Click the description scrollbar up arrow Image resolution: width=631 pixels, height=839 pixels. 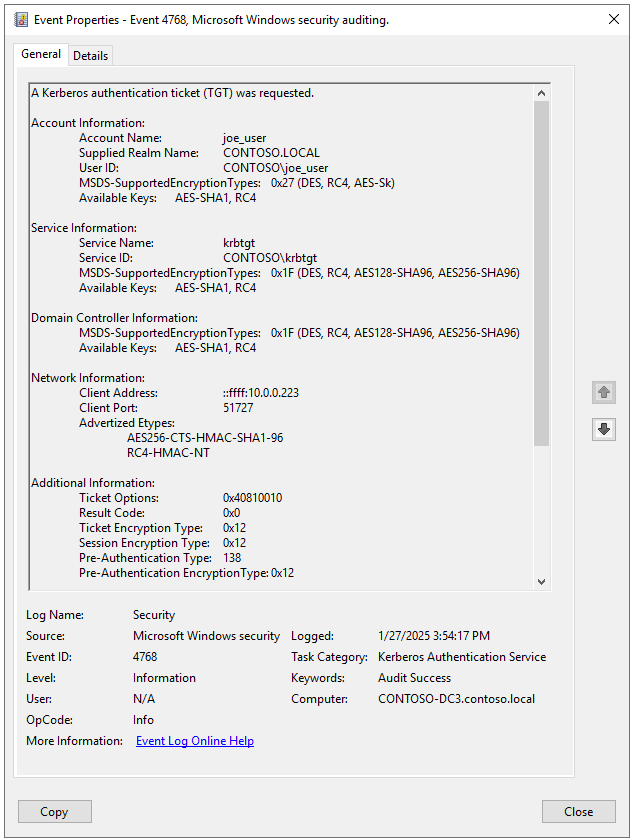click(541, 93)
